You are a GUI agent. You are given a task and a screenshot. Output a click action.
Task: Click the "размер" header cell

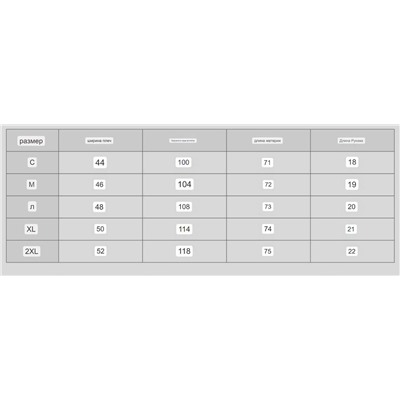click(31, 141)
